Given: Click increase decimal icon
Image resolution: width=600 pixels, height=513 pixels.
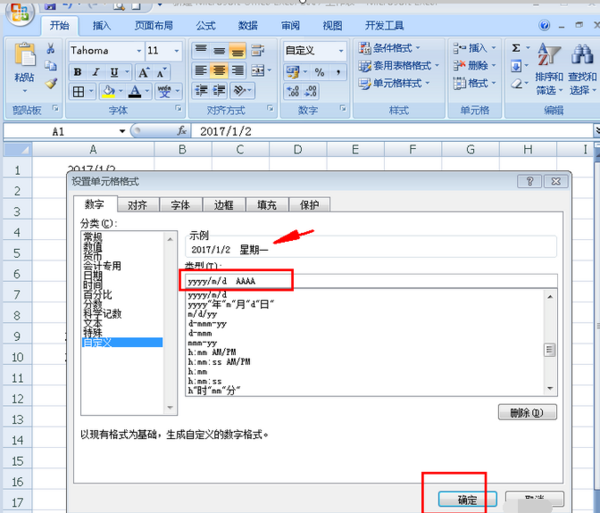Looking at the screenshot, I should (293, 91).
